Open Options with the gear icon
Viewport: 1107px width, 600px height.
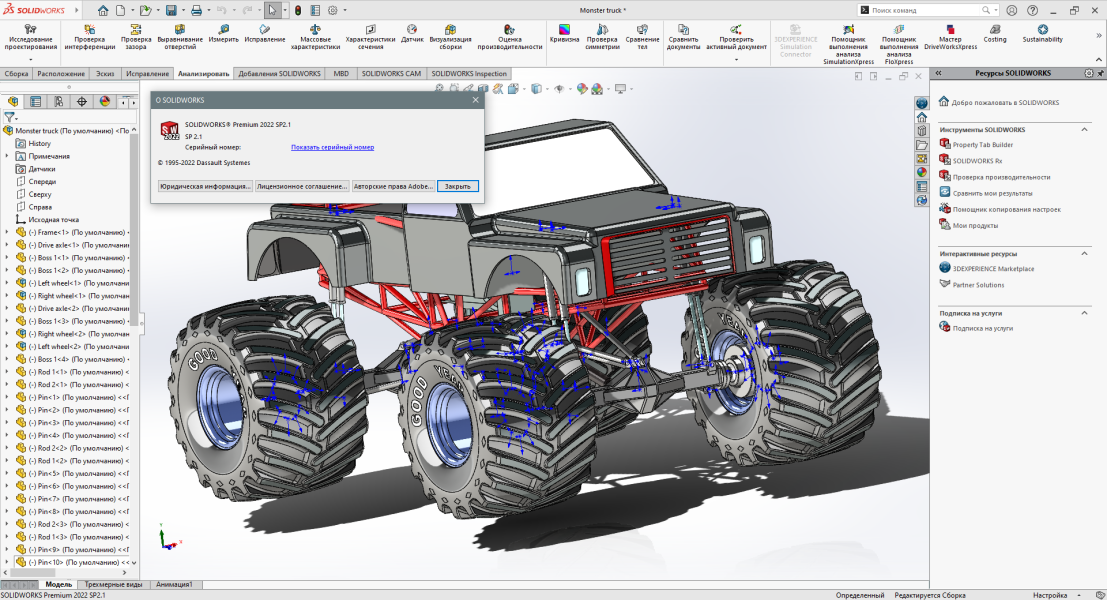click(333, 11)
